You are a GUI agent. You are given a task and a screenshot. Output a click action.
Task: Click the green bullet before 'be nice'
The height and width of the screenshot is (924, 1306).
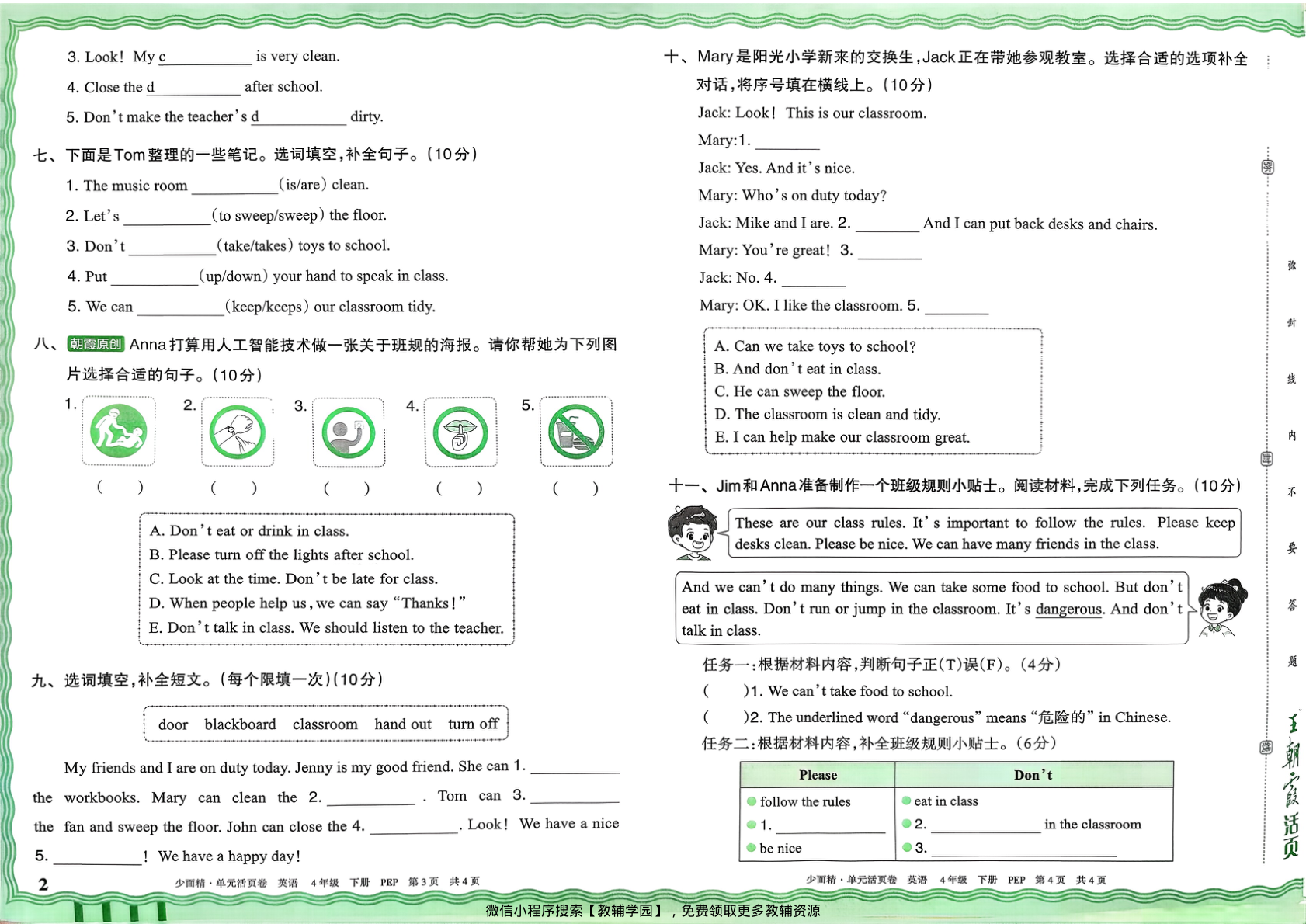(x=751, y=848)
